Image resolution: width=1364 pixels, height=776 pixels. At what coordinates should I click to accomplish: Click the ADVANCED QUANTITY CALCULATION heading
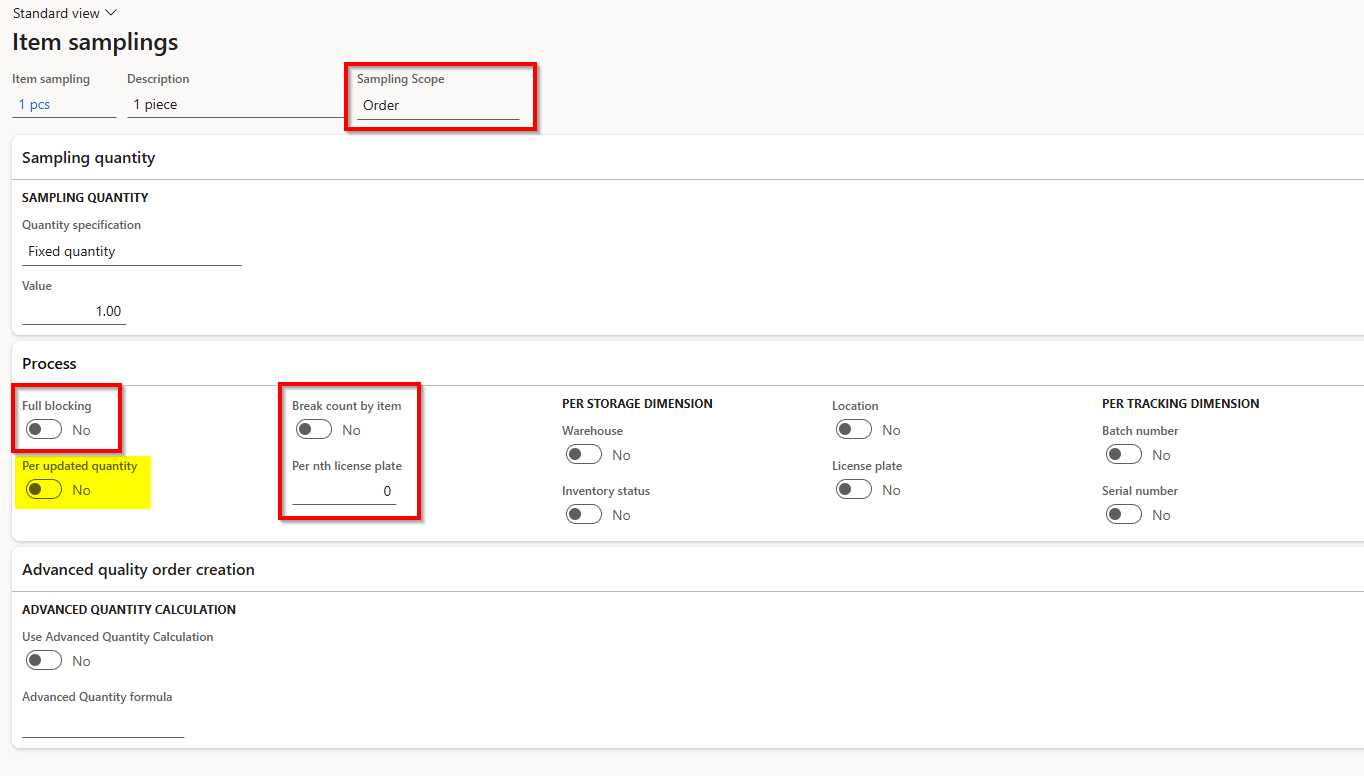tap(129, 610)
